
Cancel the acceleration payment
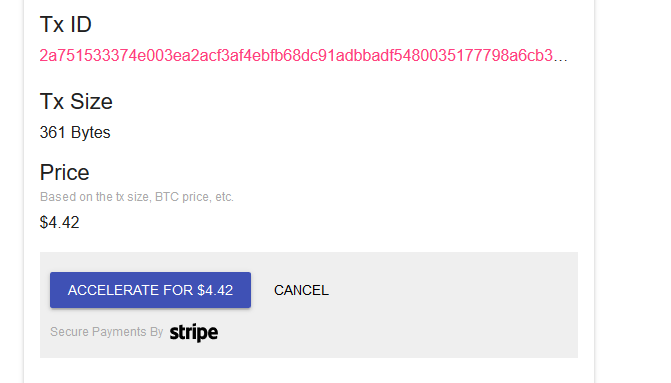click(301, 290)
